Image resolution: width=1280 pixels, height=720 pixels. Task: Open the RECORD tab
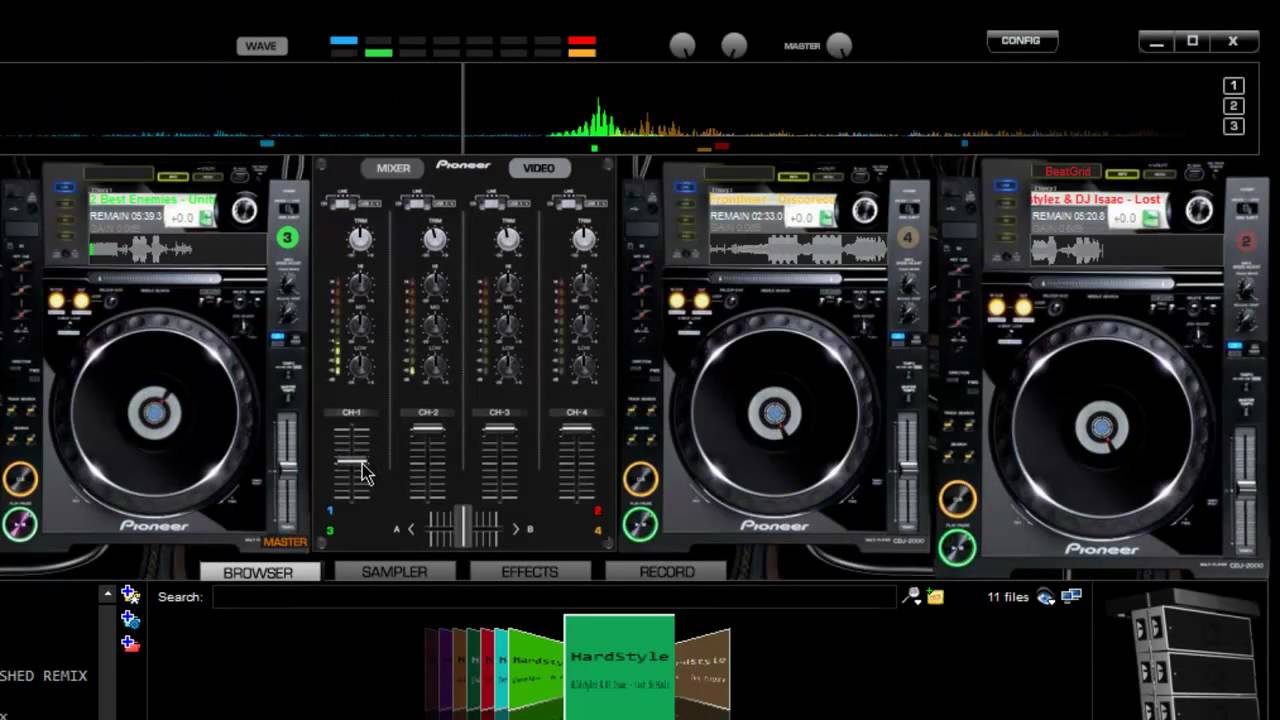(x=667, y=572)
